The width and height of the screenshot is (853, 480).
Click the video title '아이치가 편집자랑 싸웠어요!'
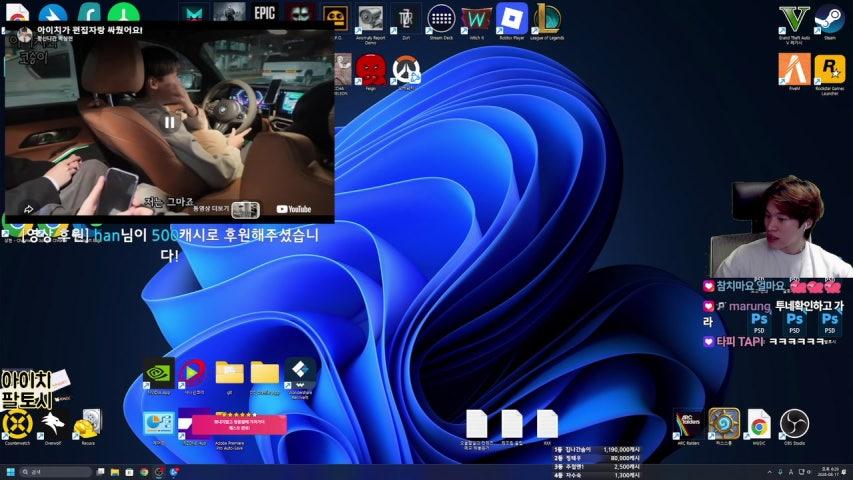tap(90, 30)
